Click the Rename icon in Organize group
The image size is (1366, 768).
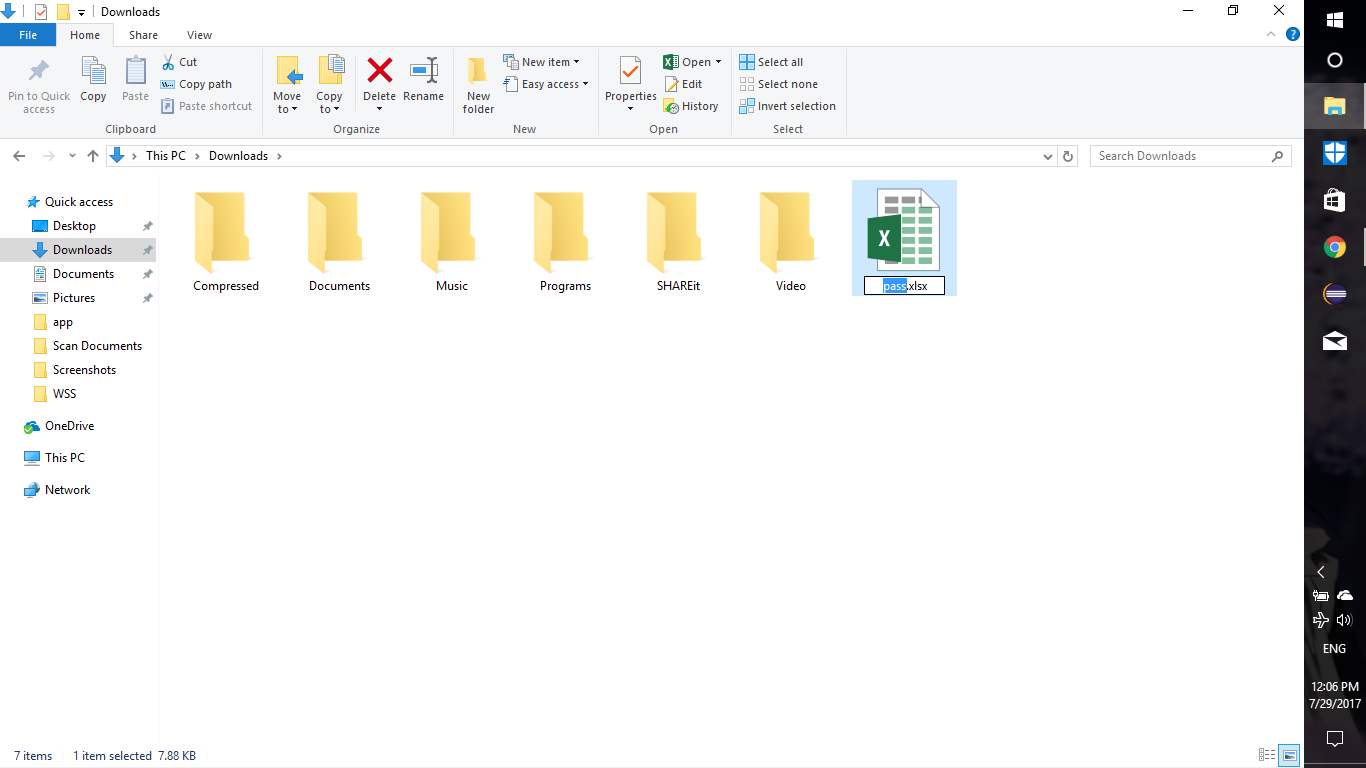click(423, 72)
